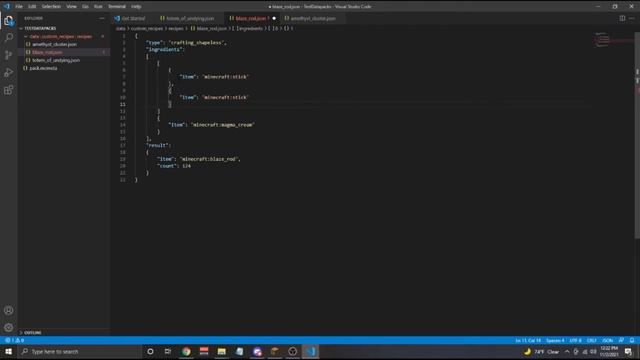This screenshot has width=640, height=360.
Task: Open pack.mcmeta in file explorer
Action: coord(43,68)
